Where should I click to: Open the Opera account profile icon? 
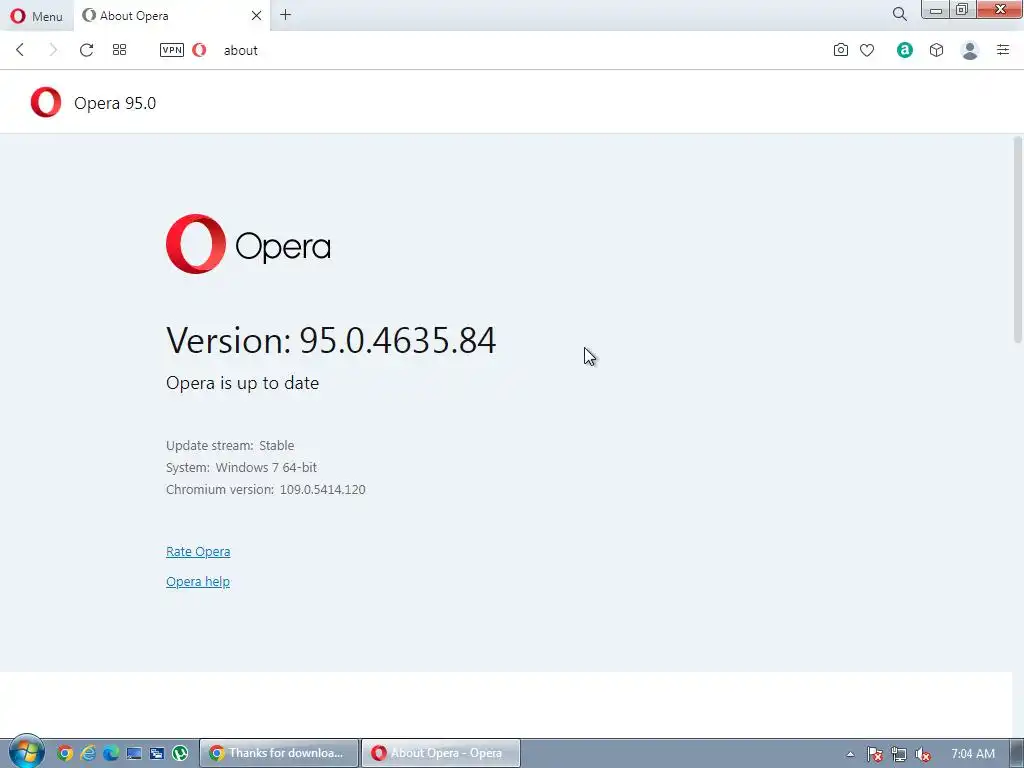pos(970,50)
